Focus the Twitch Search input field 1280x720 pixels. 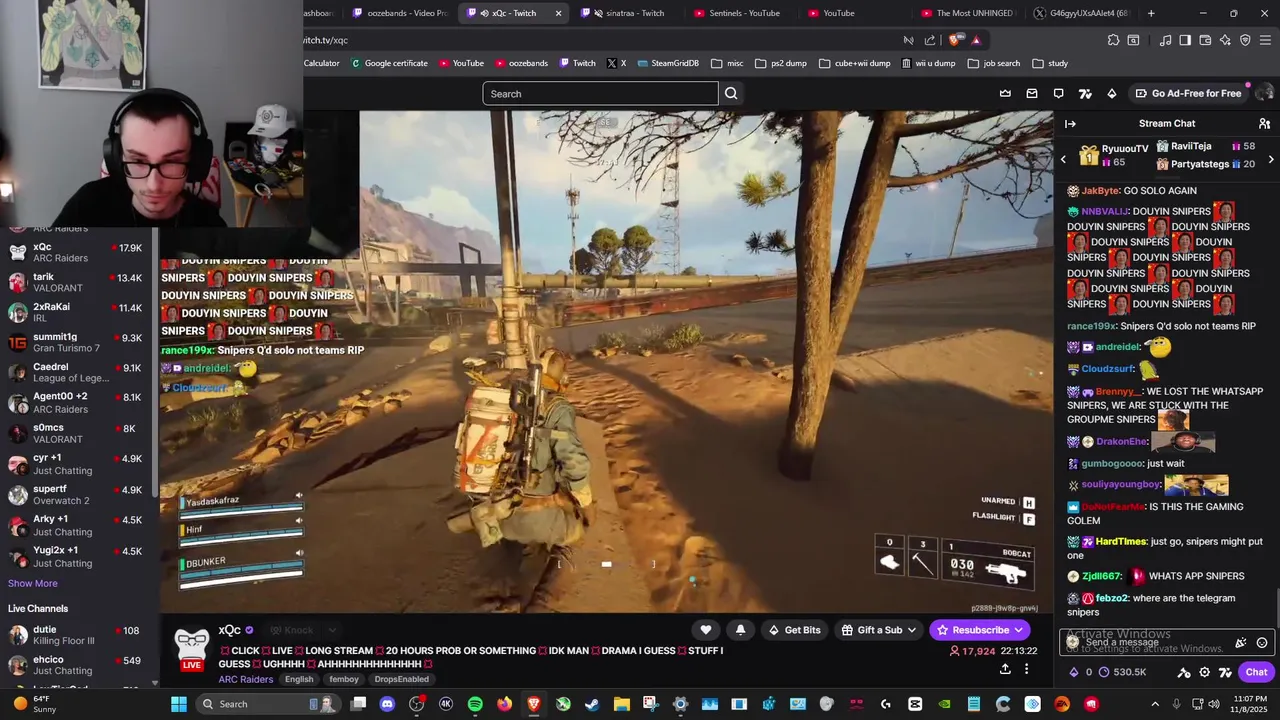pyautogui.click(x=600, y=93)
